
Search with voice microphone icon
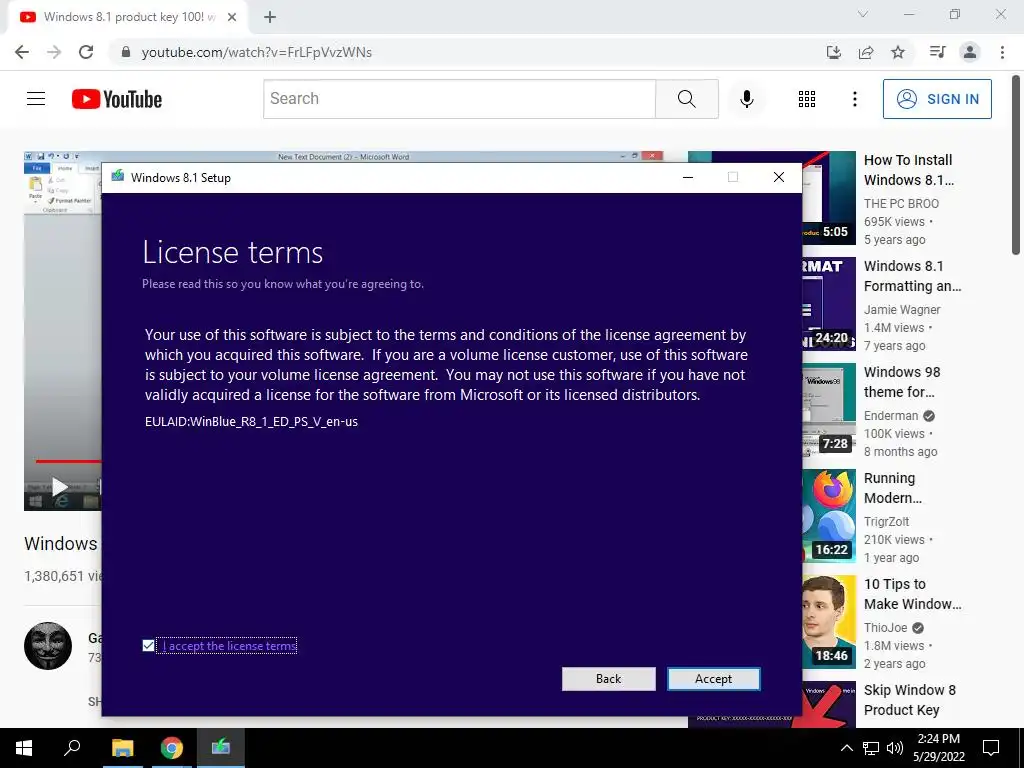click(x=746, y=99)
